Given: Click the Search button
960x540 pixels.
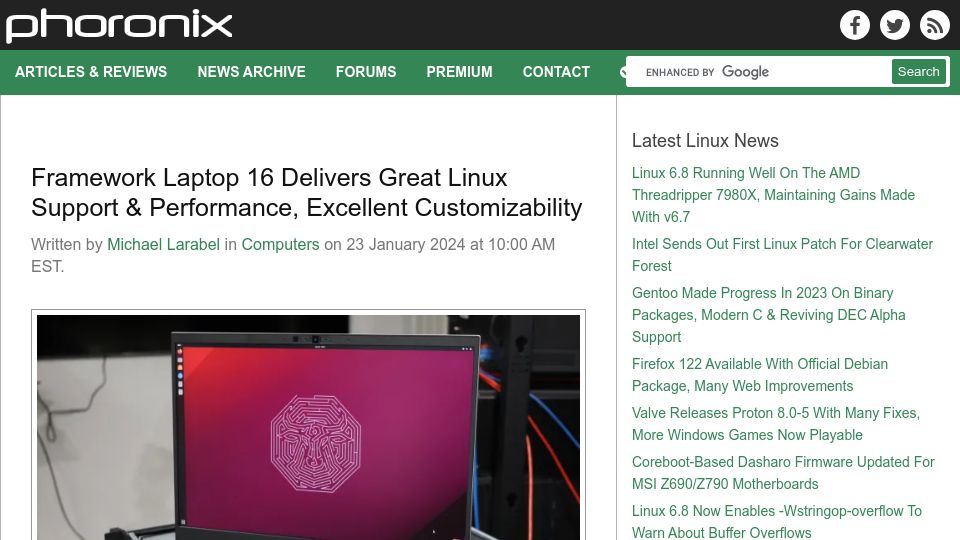Looking at the screenshot, I should click(x=918, y=72).
